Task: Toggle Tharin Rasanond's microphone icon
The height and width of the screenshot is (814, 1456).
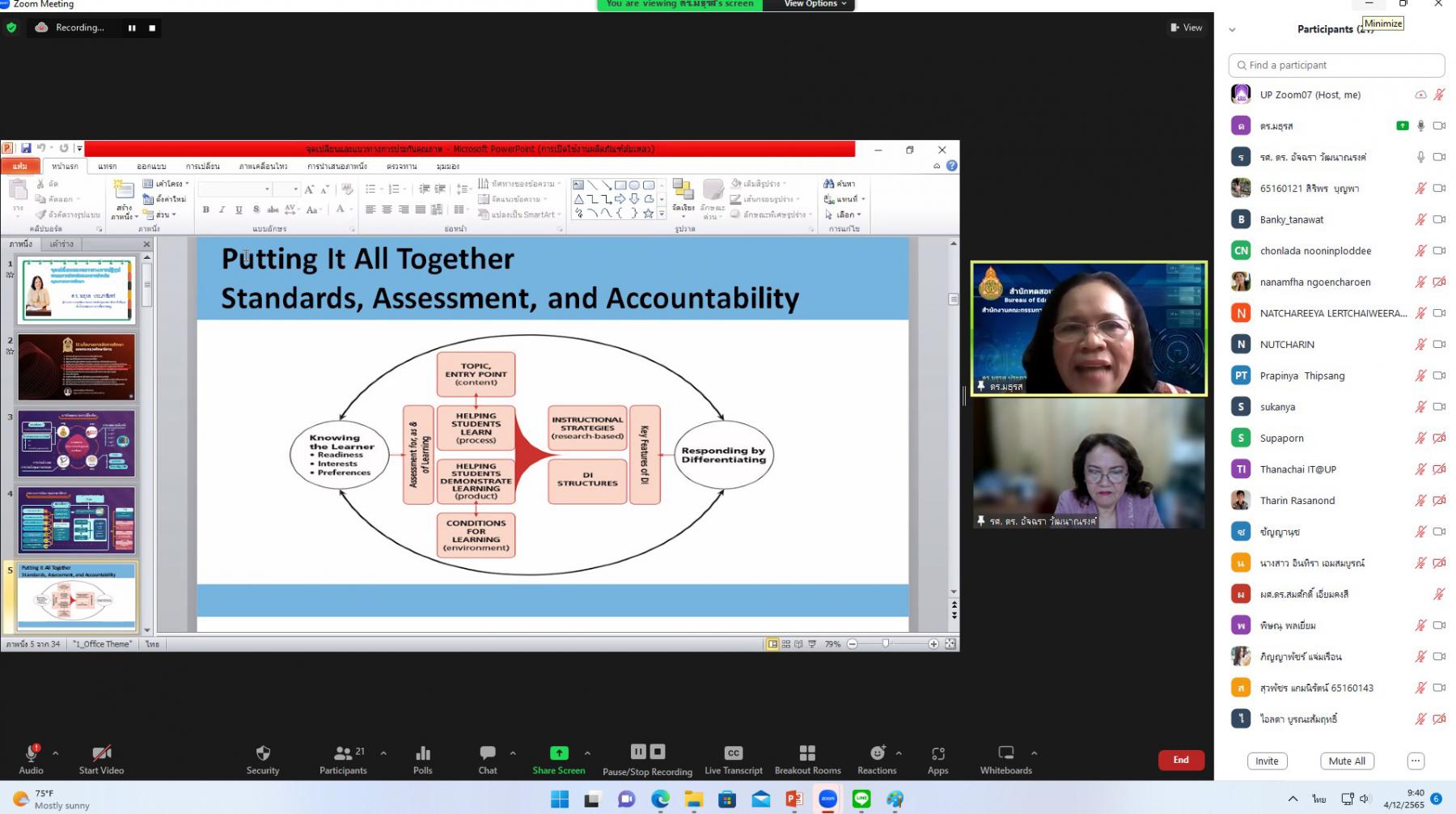Action: pos(1420,501)
